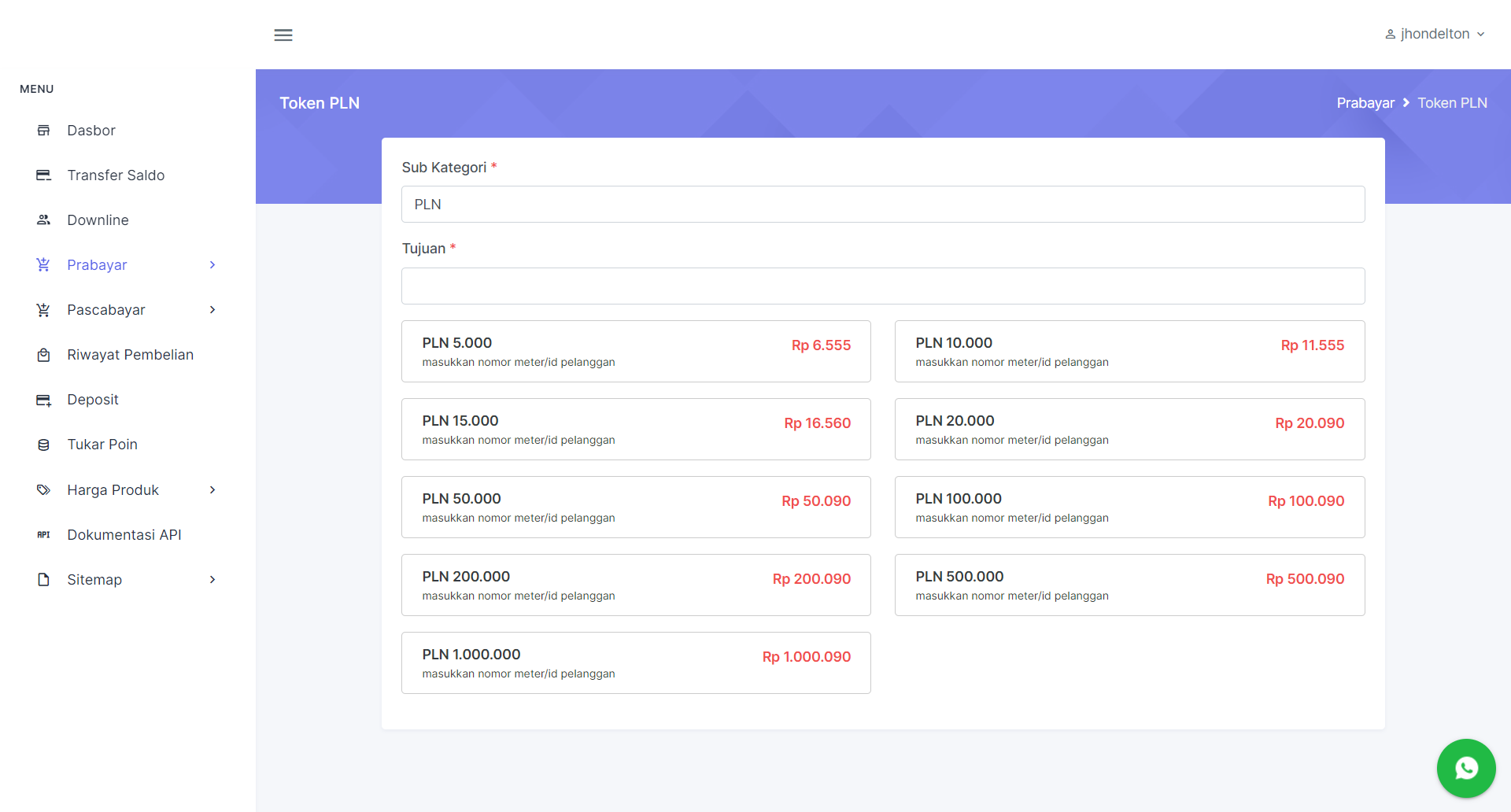This screenshot has height=812, width=1511.
Task: Select the PLN 5.000 token card
Action: click(x=636, y=351)
